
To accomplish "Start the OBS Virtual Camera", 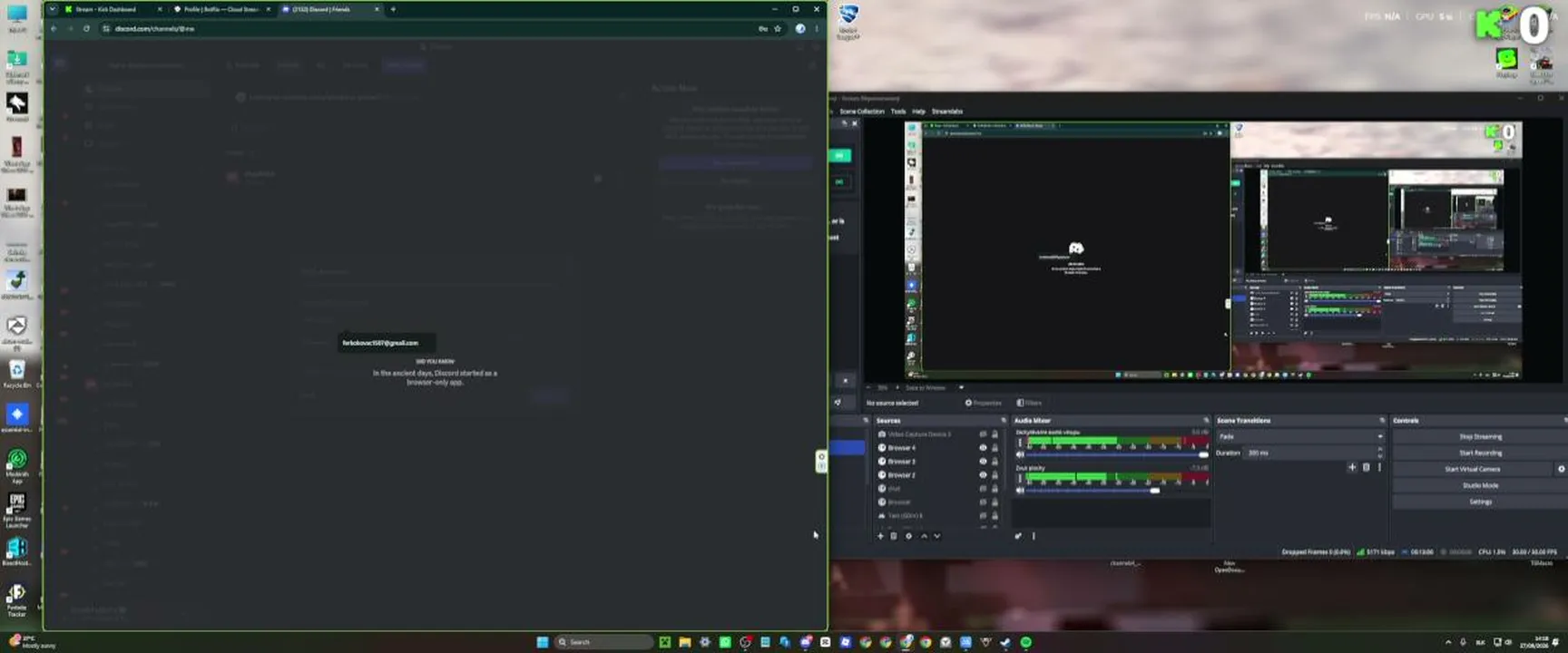I will click(x=1472, y=469).
